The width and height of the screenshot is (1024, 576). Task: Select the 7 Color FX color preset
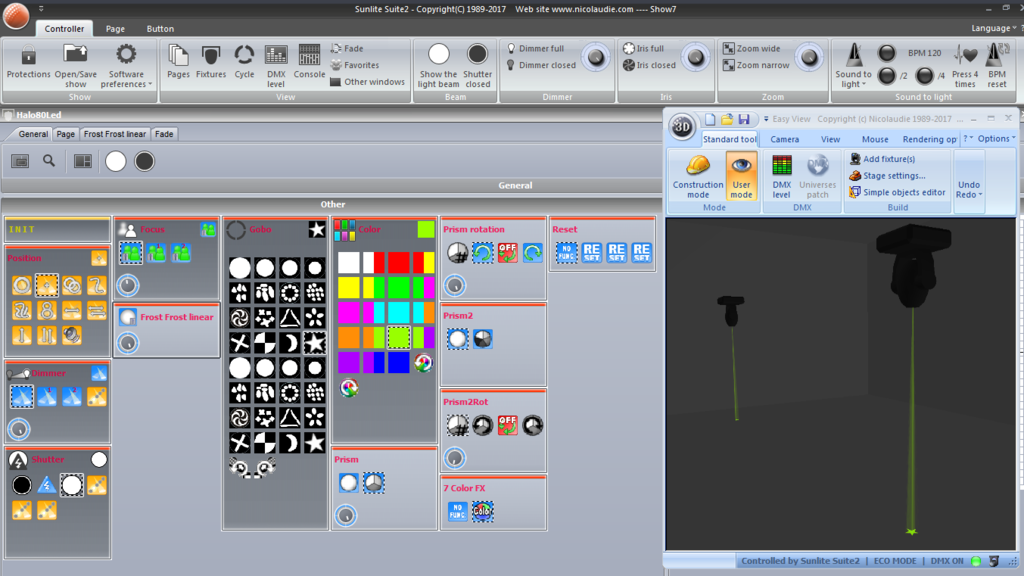tap(483, 511)
